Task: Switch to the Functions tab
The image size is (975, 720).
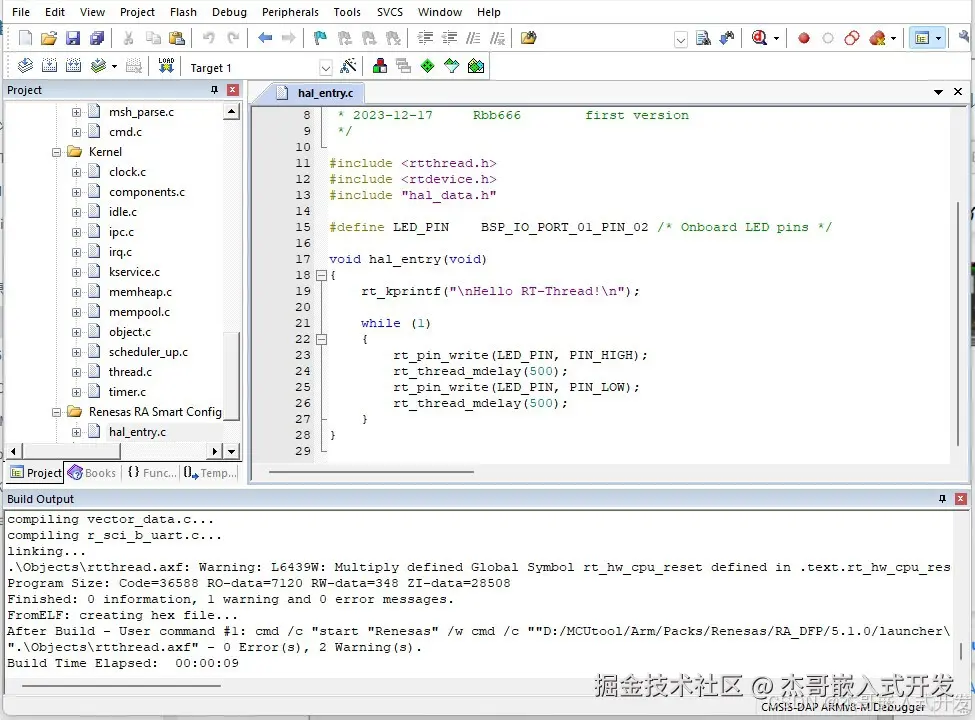Action: coord(152,473)
